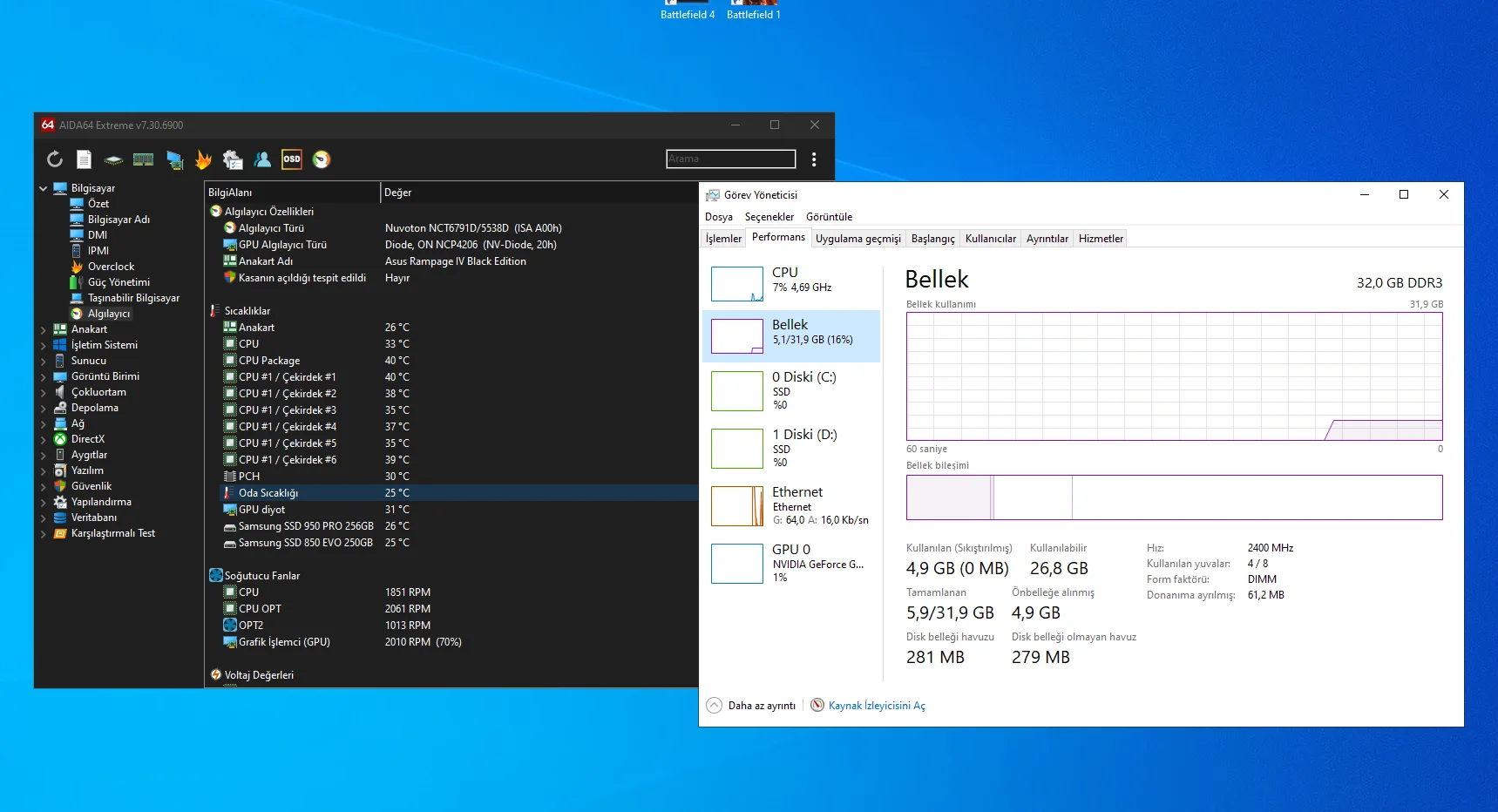
Task: Click Daha az ayrıntı button
Action: (752, 706)
